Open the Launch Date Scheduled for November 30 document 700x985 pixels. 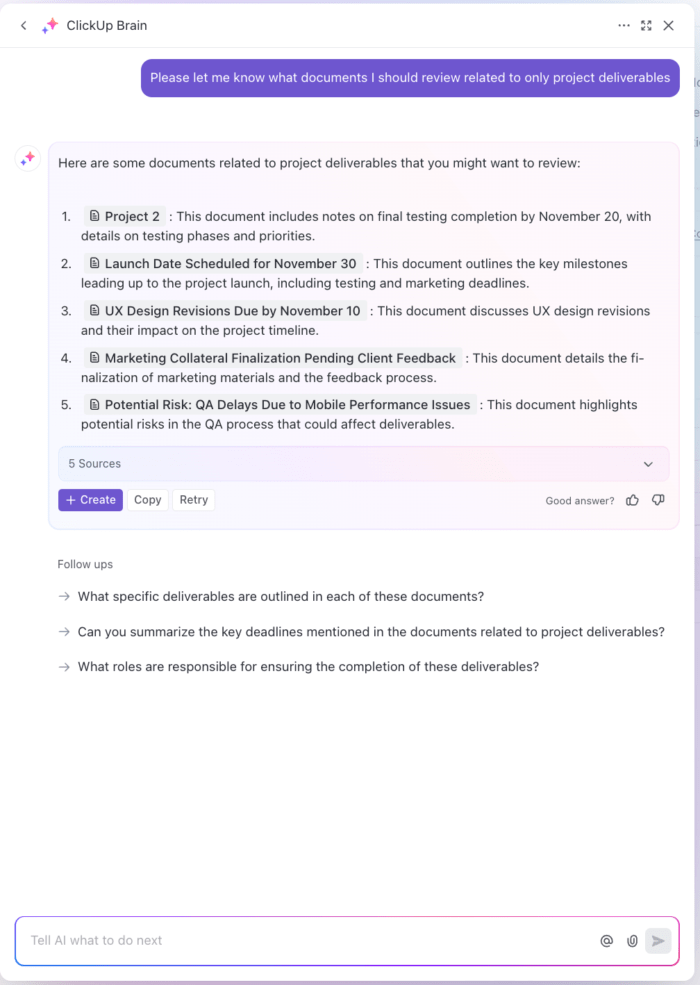click(x=225, y=263)
